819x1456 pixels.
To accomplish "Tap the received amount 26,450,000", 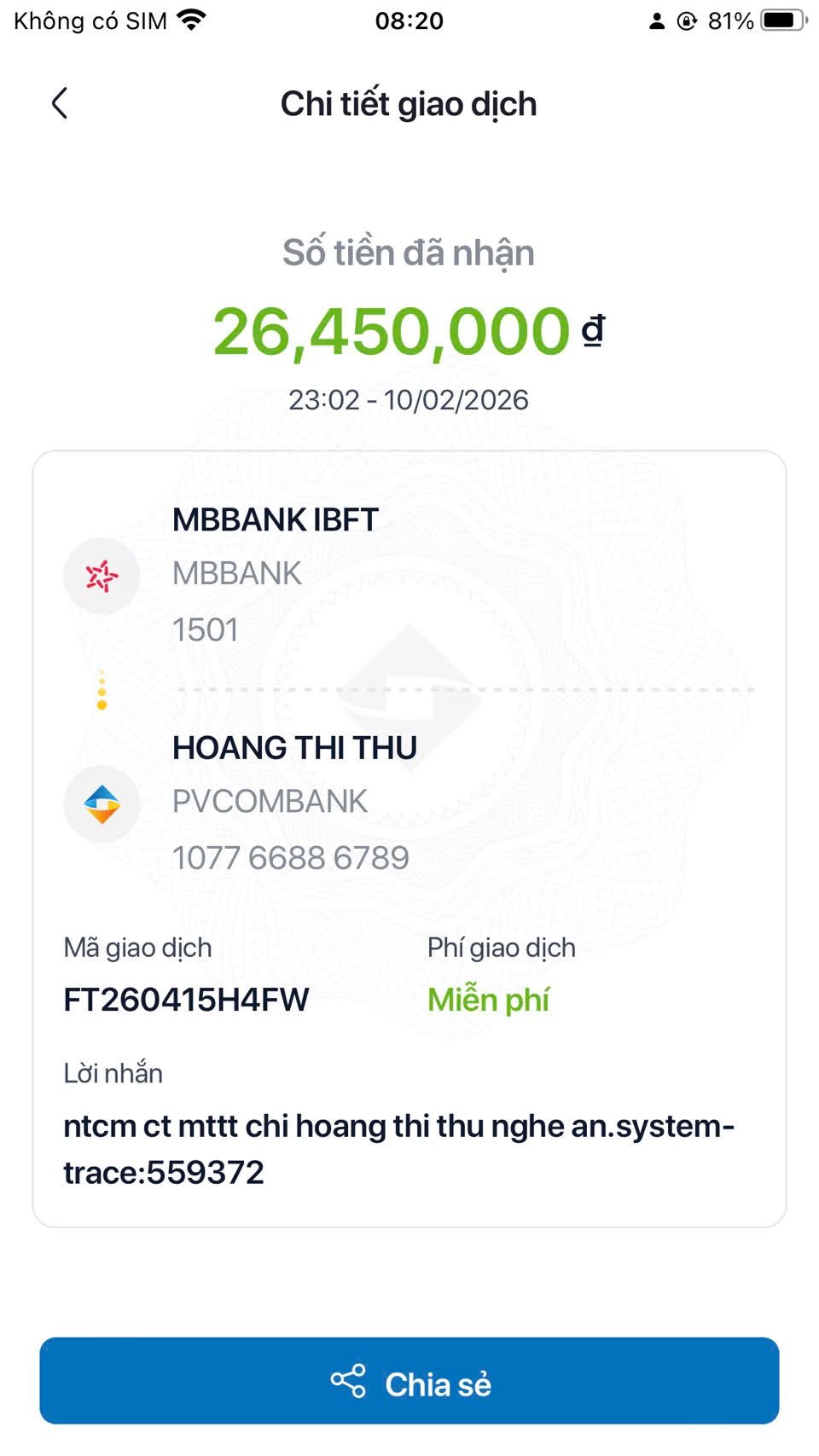I will (392, 331).
